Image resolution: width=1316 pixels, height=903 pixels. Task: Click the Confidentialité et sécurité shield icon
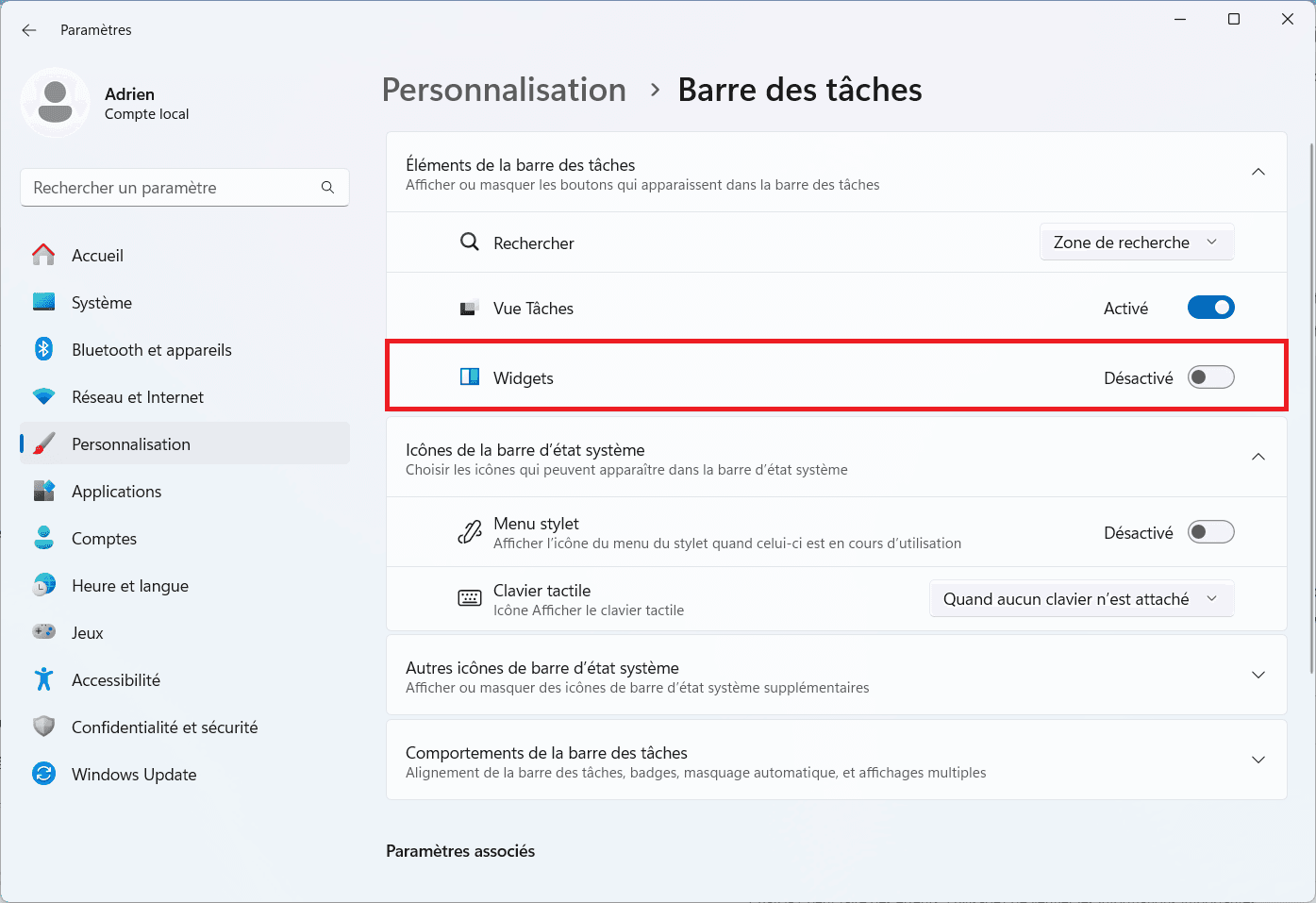43,727
